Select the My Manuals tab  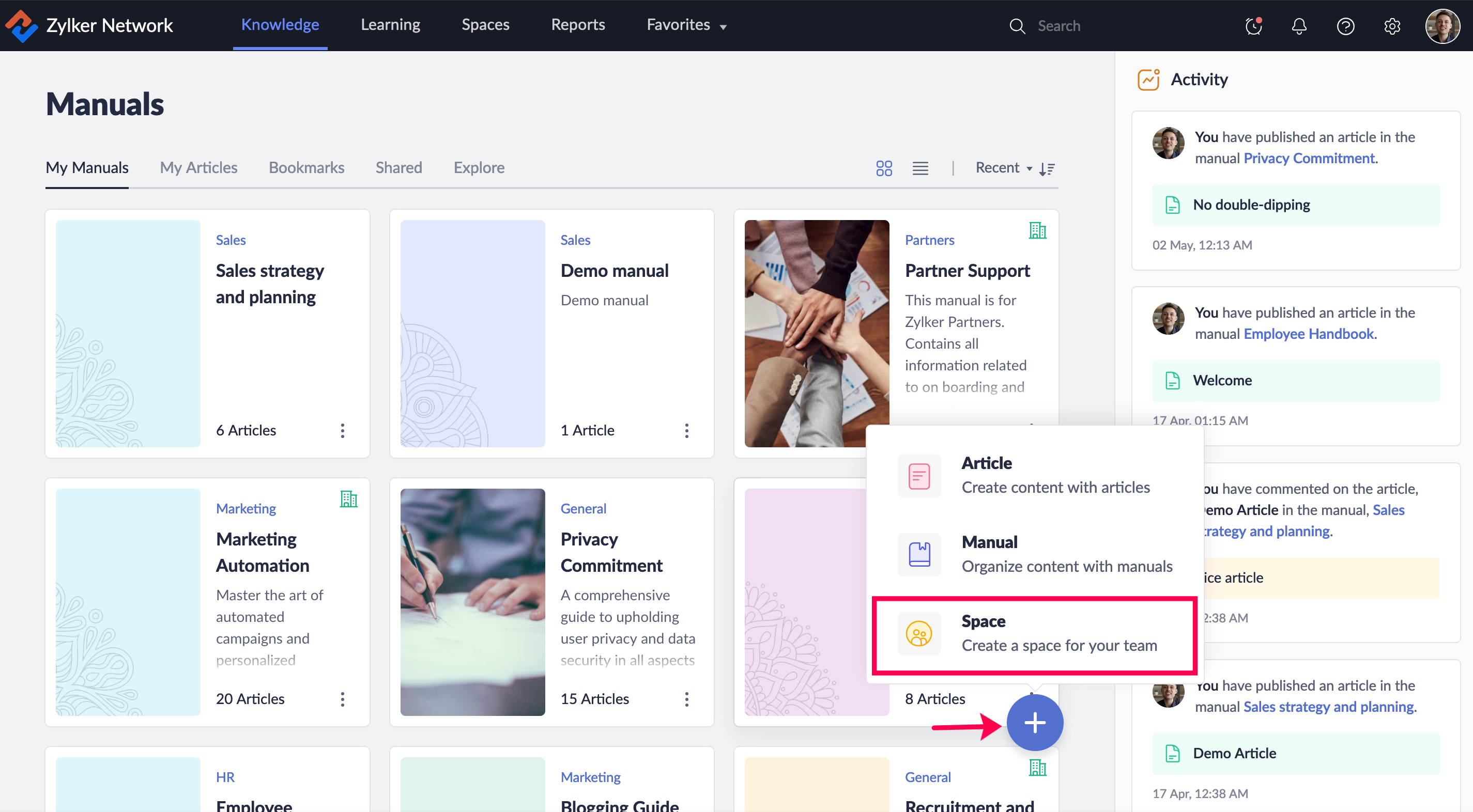[87, 168]
